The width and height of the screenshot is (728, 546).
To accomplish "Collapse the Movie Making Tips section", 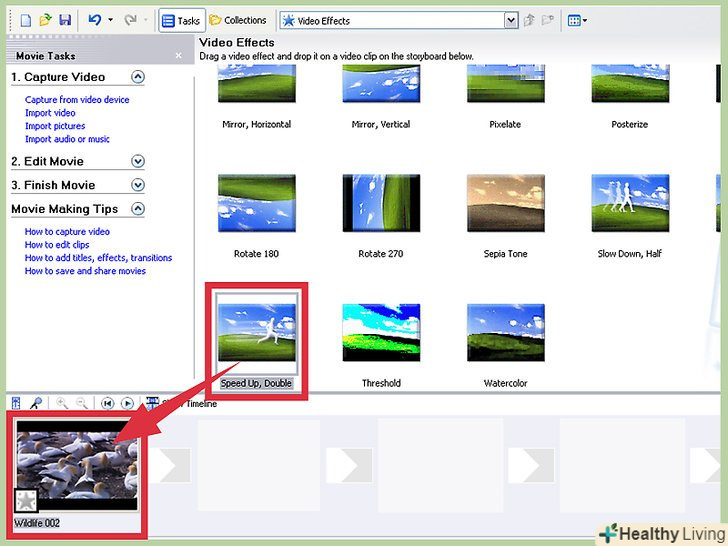I will (138, 208).
